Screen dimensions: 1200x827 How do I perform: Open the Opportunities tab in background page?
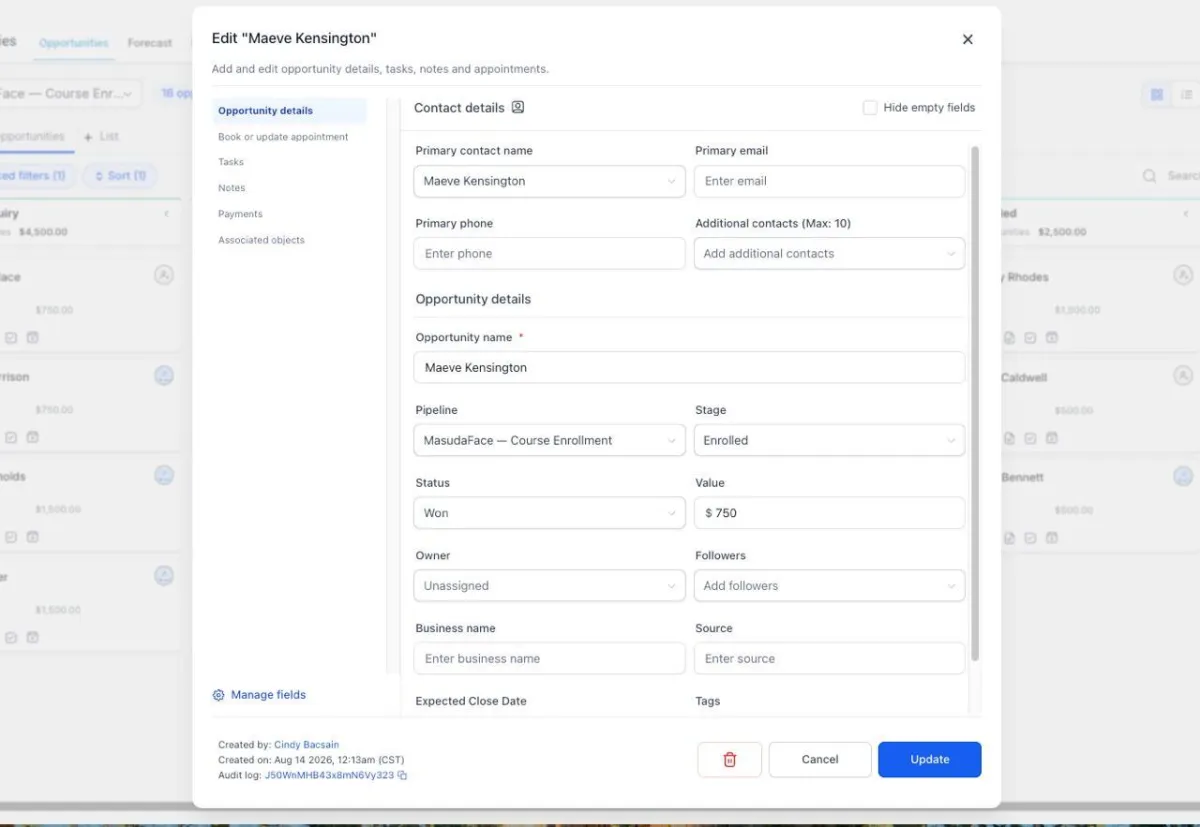tap(73, 43)
